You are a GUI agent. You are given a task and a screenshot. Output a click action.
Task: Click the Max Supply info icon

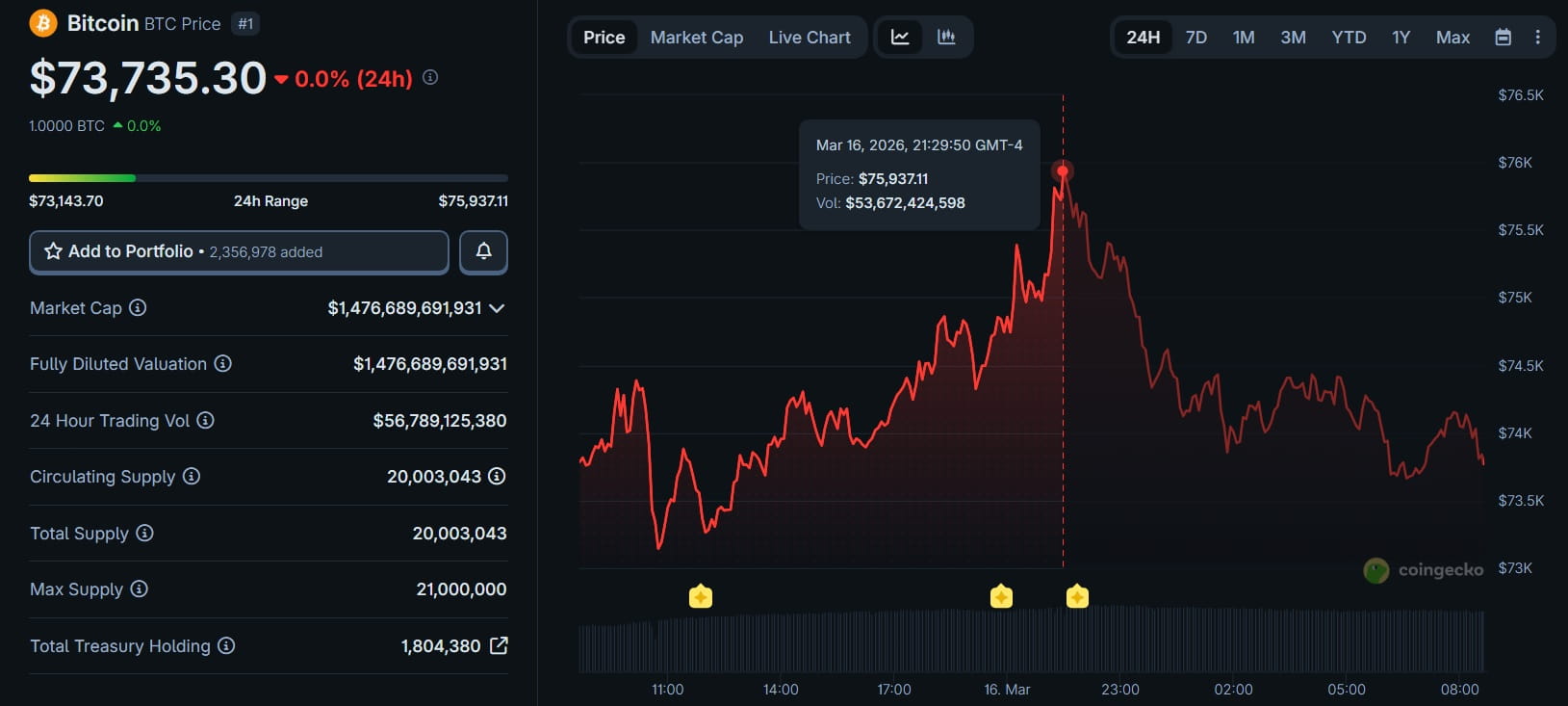tap(140, 589)
